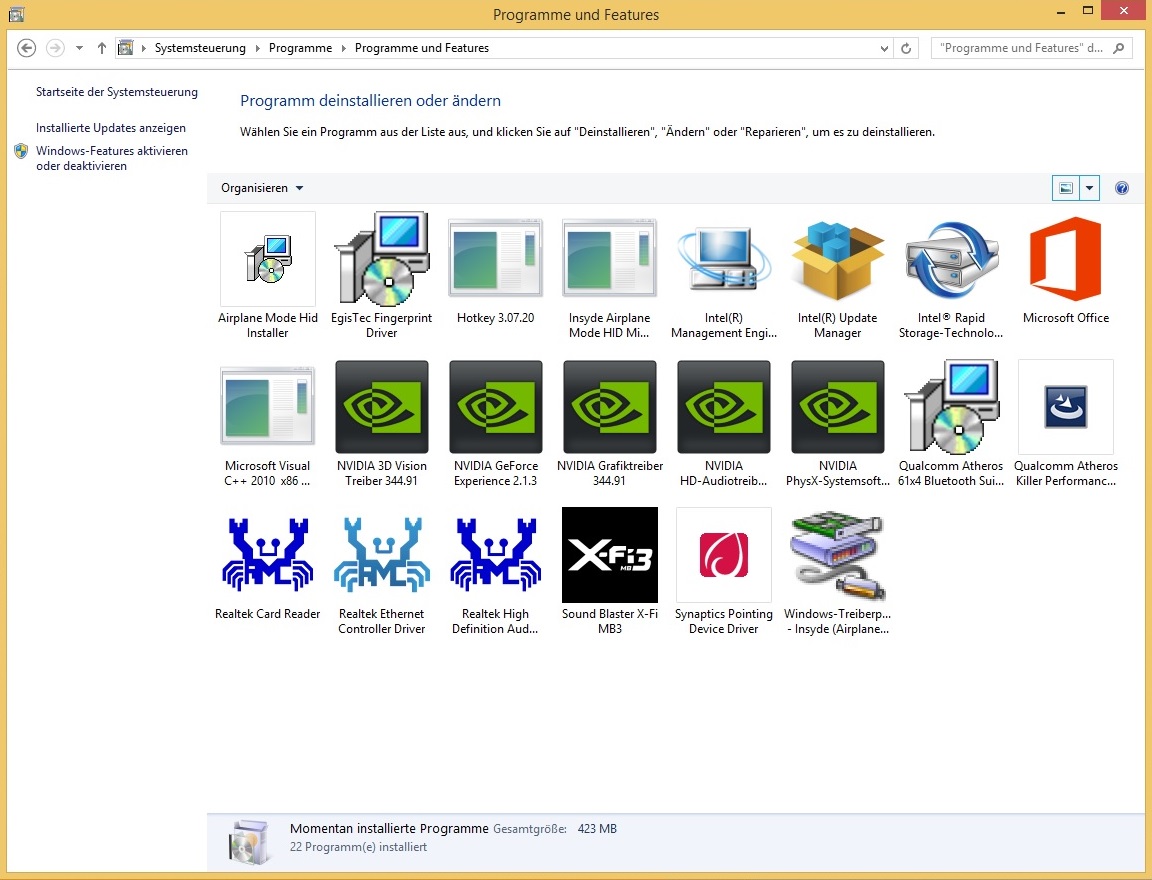Select NVIDIA HD-Audiotreiber icon

(x=724, y=406)
